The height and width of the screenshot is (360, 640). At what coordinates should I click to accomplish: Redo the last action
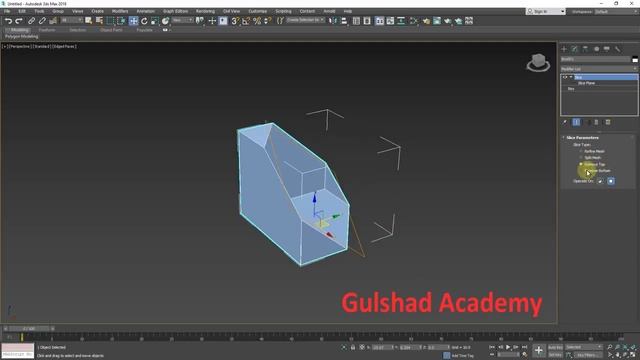coord(19,21)
